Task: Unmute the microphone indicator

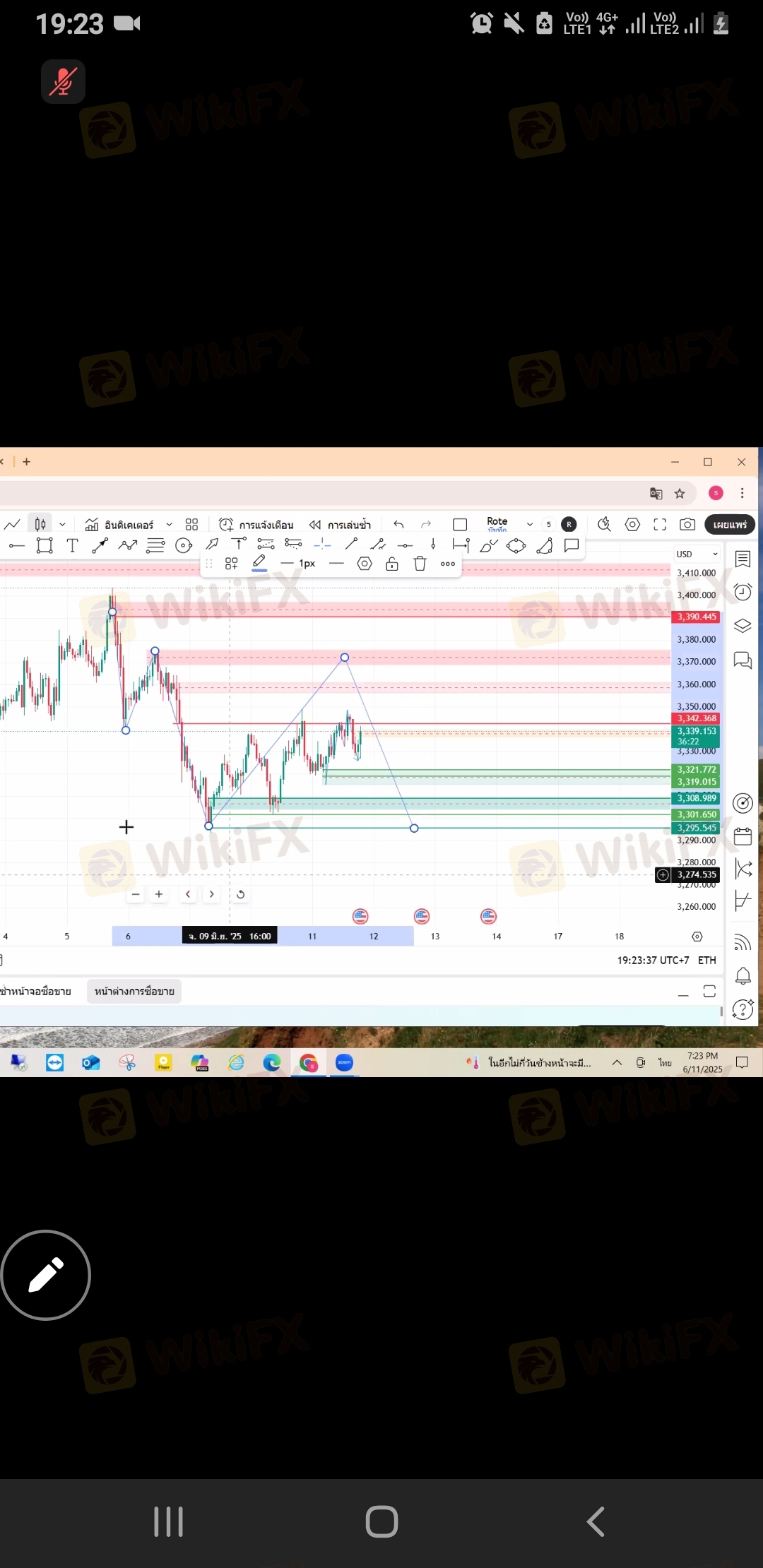Action: (63, 82)
